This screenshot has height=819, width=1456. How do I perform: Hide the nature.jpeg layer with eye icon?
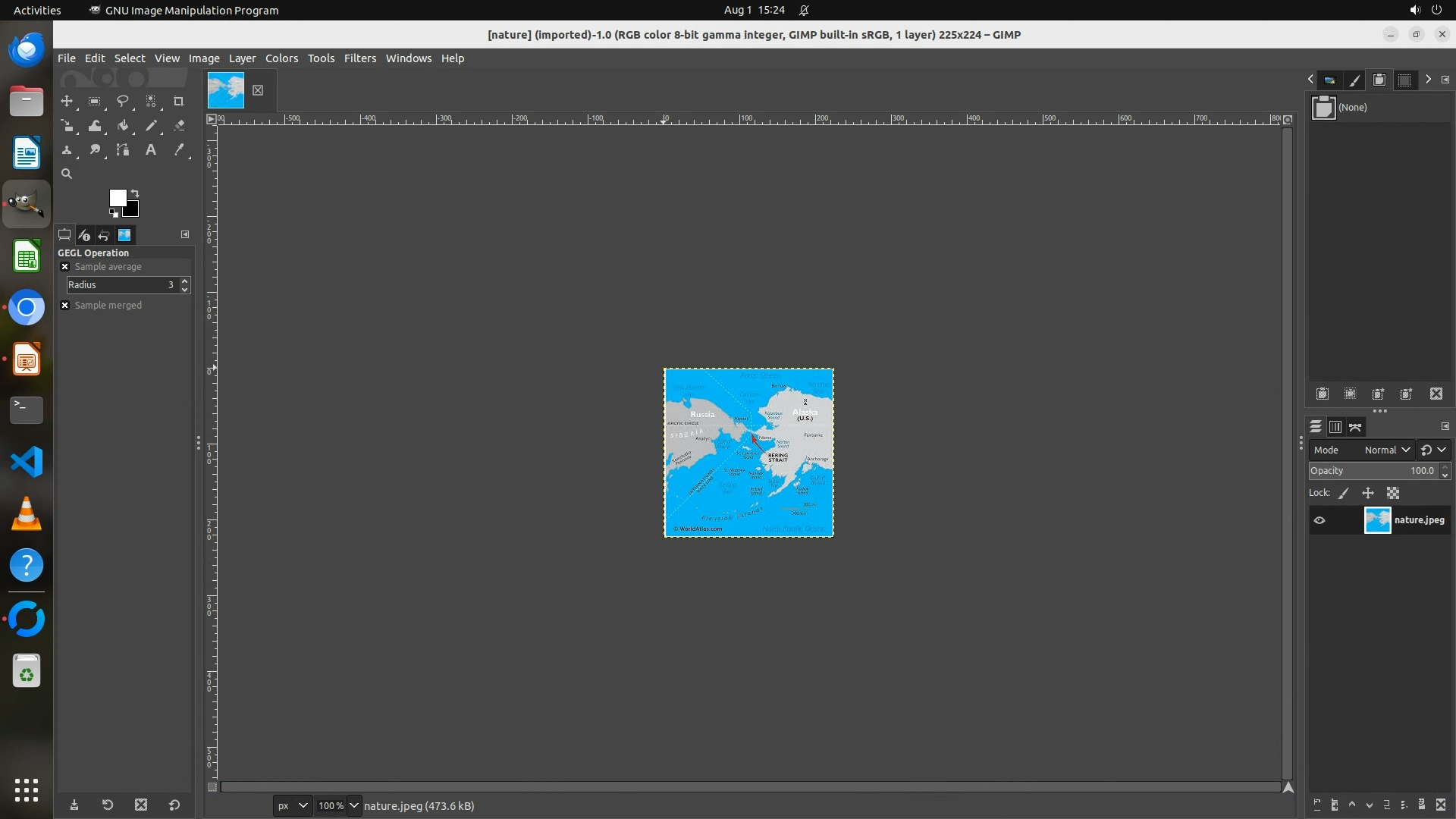tap(1319, 520)
